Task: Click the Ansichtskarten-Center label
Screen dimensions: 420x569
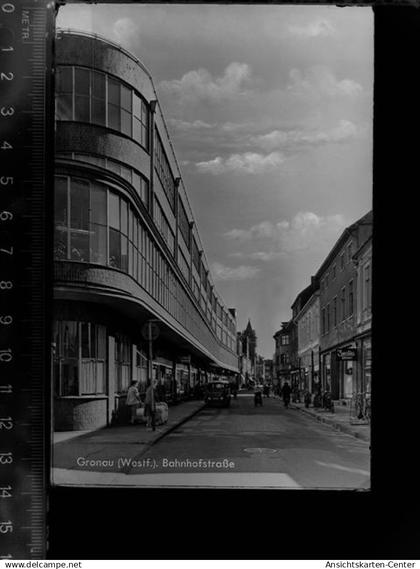Action: (x=370, y=565)
